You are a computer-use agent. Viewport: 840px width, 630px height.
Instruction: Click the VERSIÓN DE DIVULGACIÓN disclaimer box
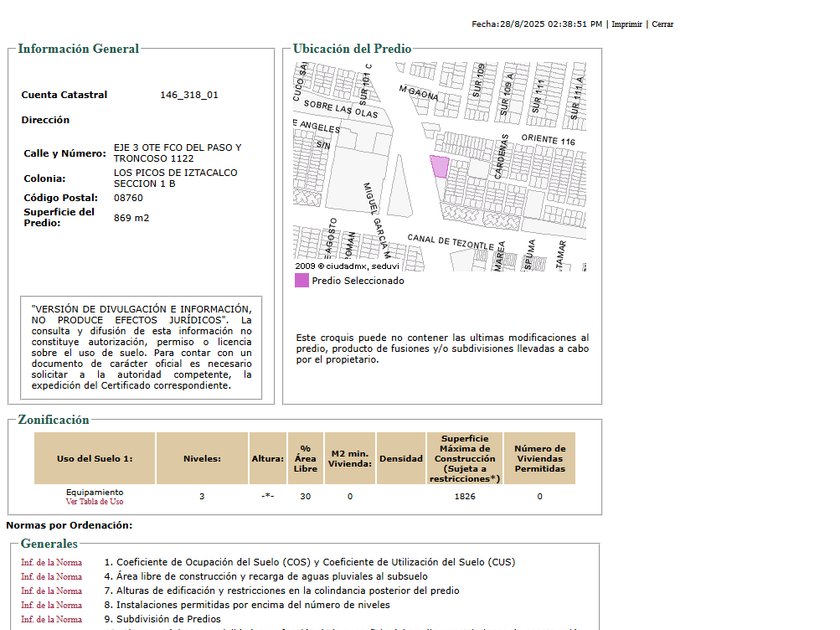pos(141,348)
